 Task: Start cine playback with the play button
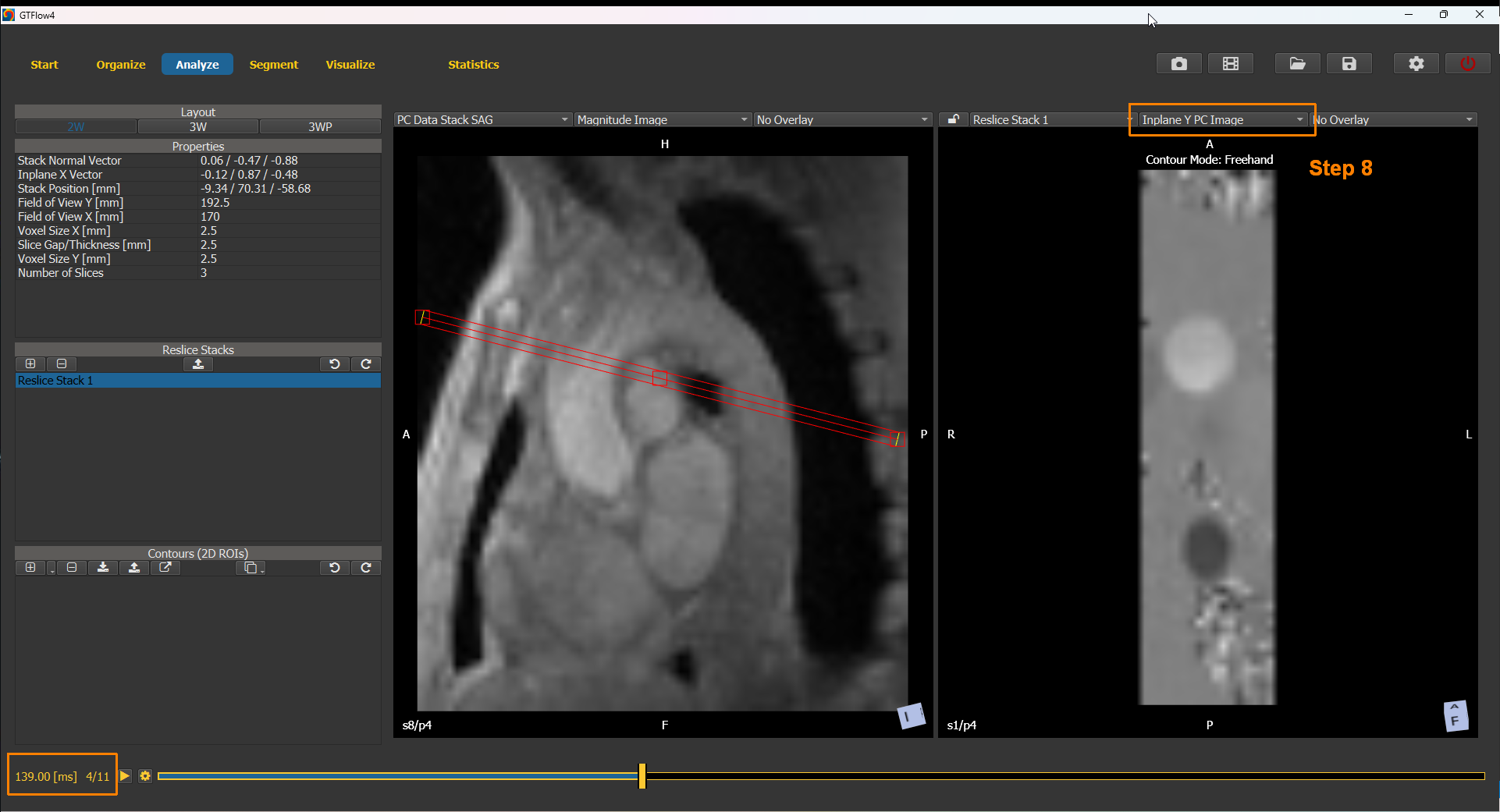click(x=125, y=776)
